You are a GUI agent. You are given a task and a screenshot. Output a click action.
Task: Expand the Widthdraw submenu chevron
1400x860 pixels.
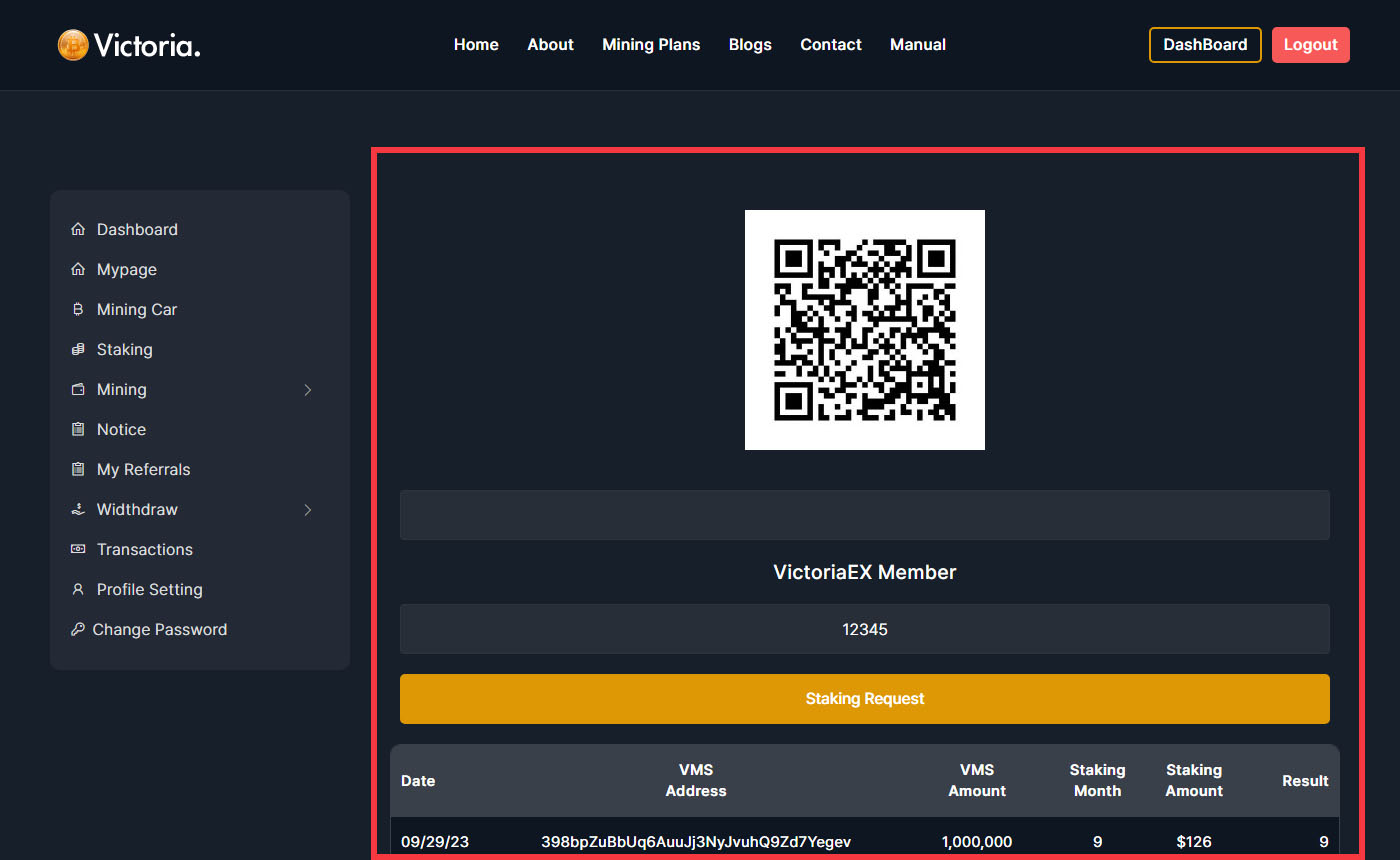[308, 510]
